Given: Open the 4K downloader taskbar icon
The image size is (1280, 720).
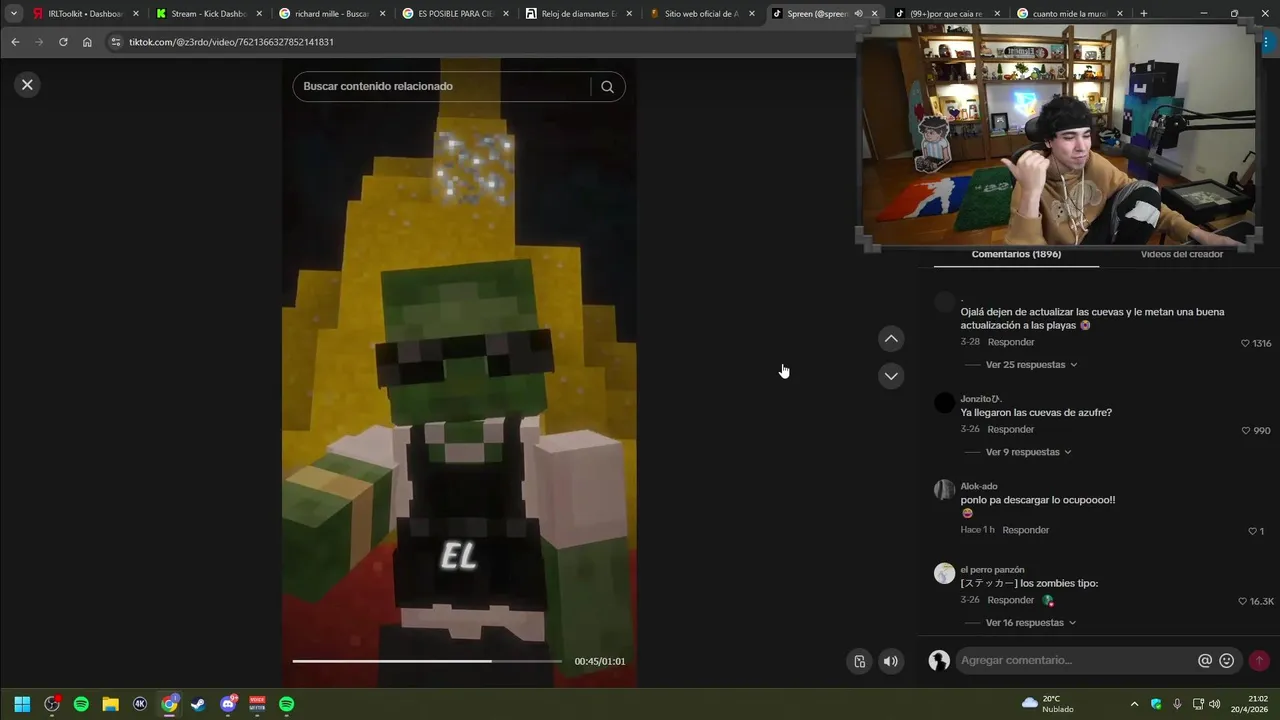Looking at the screenshot, I should point(140,704).
